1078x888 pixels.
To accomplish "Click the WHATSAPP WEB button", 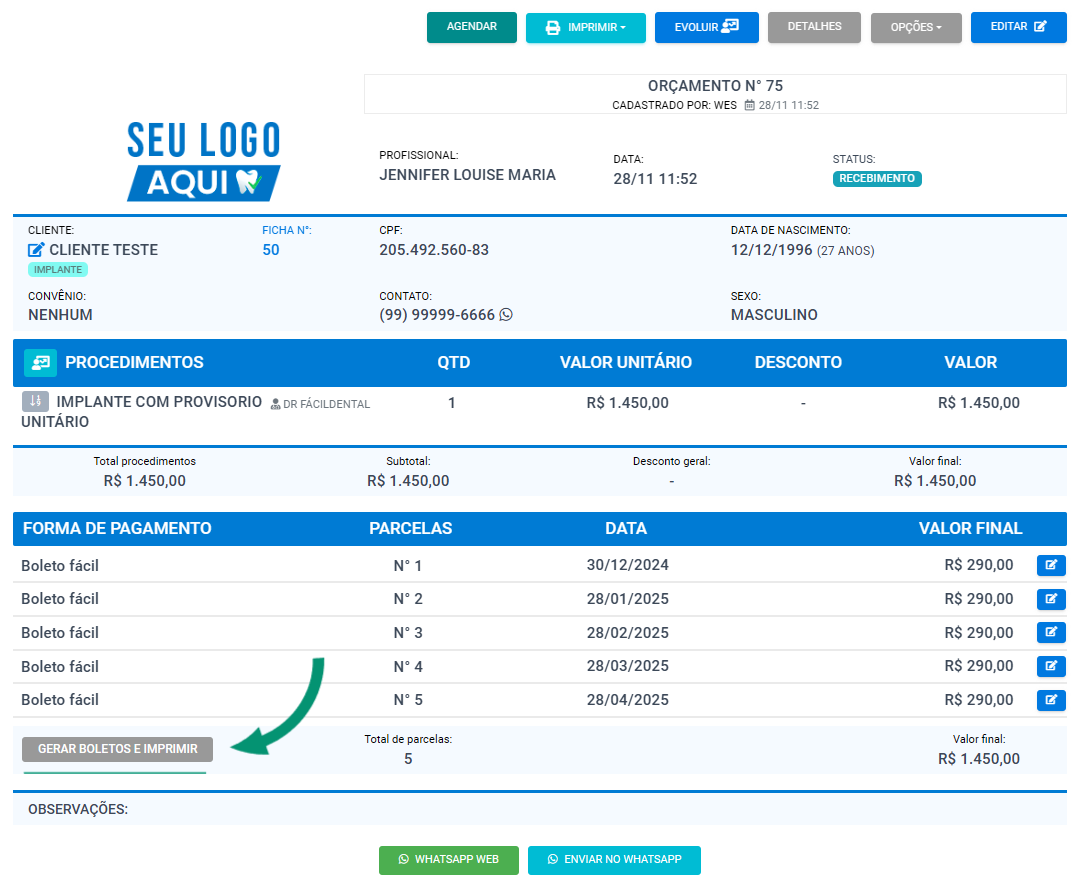I will [x=448, y=860].
